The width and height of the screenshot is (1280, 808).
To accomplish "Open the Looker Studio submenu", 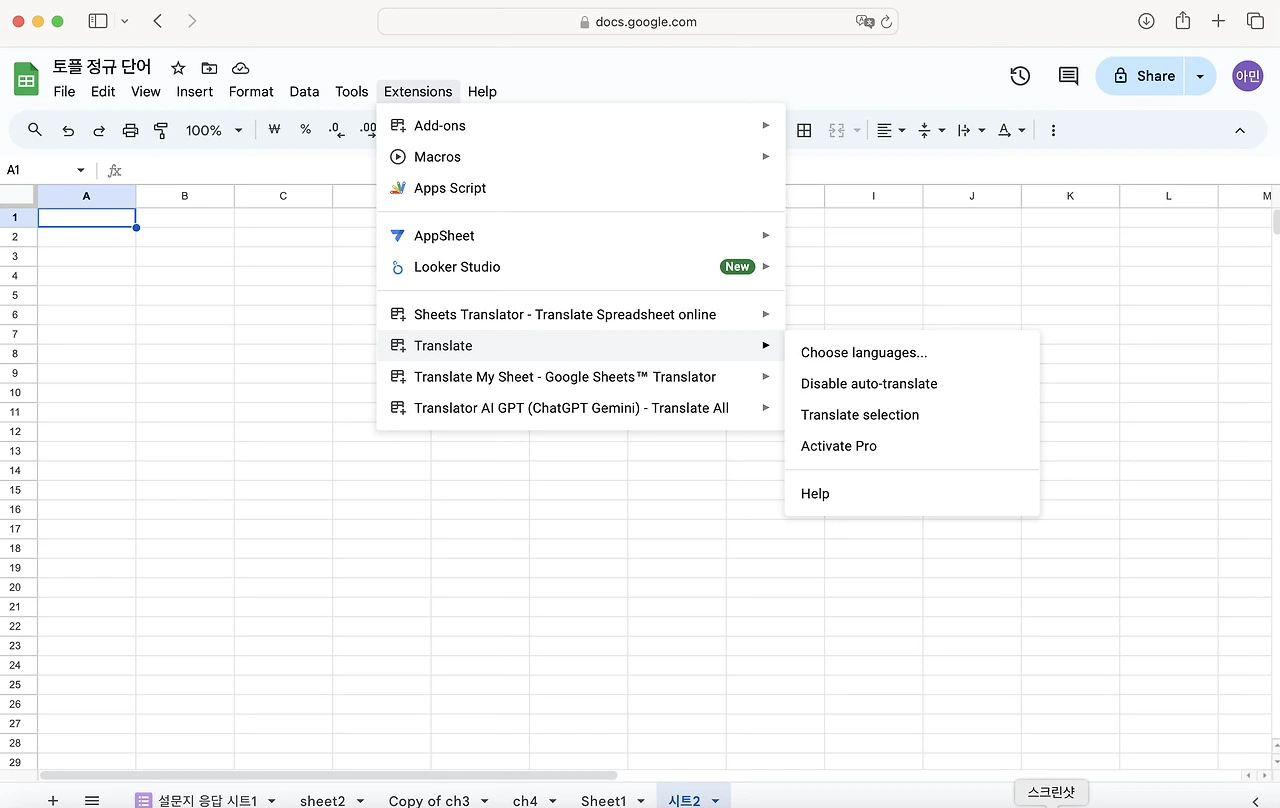I will pos(581,267).
